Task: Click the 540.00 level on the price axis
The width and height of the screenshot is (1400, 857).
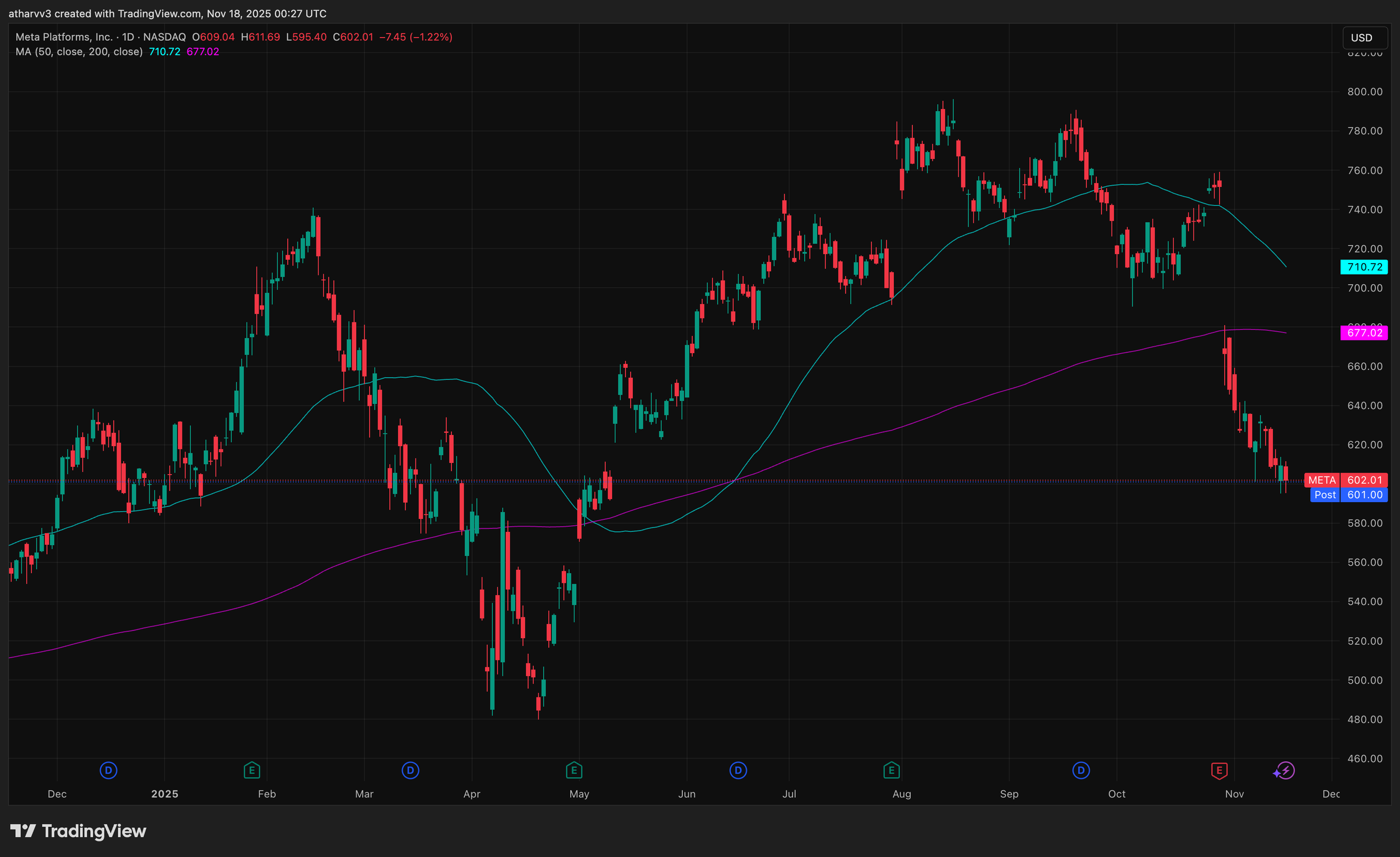Action: [1365, 601]
